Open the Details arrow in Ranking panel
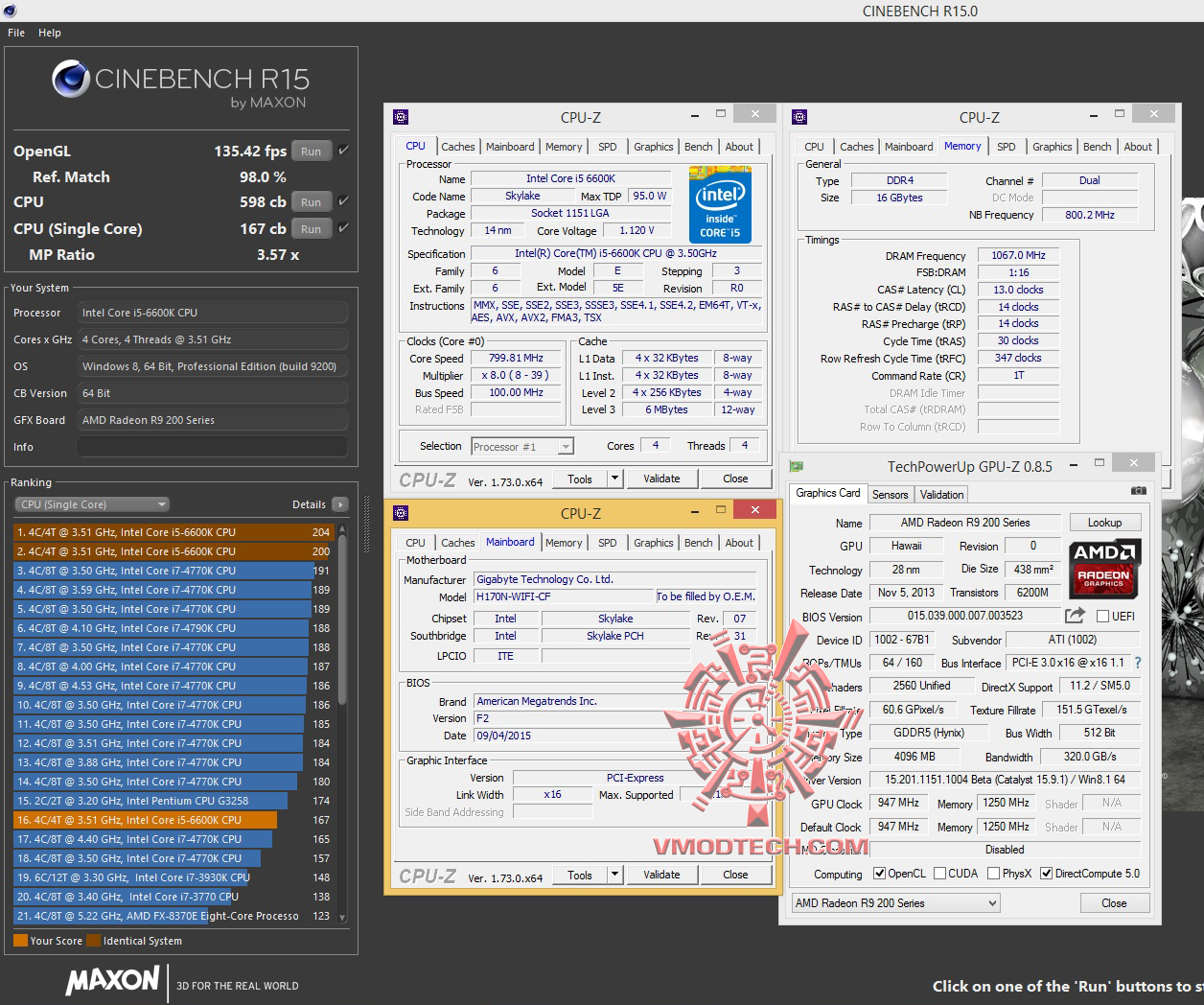Viewport: 1204px width, 1005px height. 340,504
